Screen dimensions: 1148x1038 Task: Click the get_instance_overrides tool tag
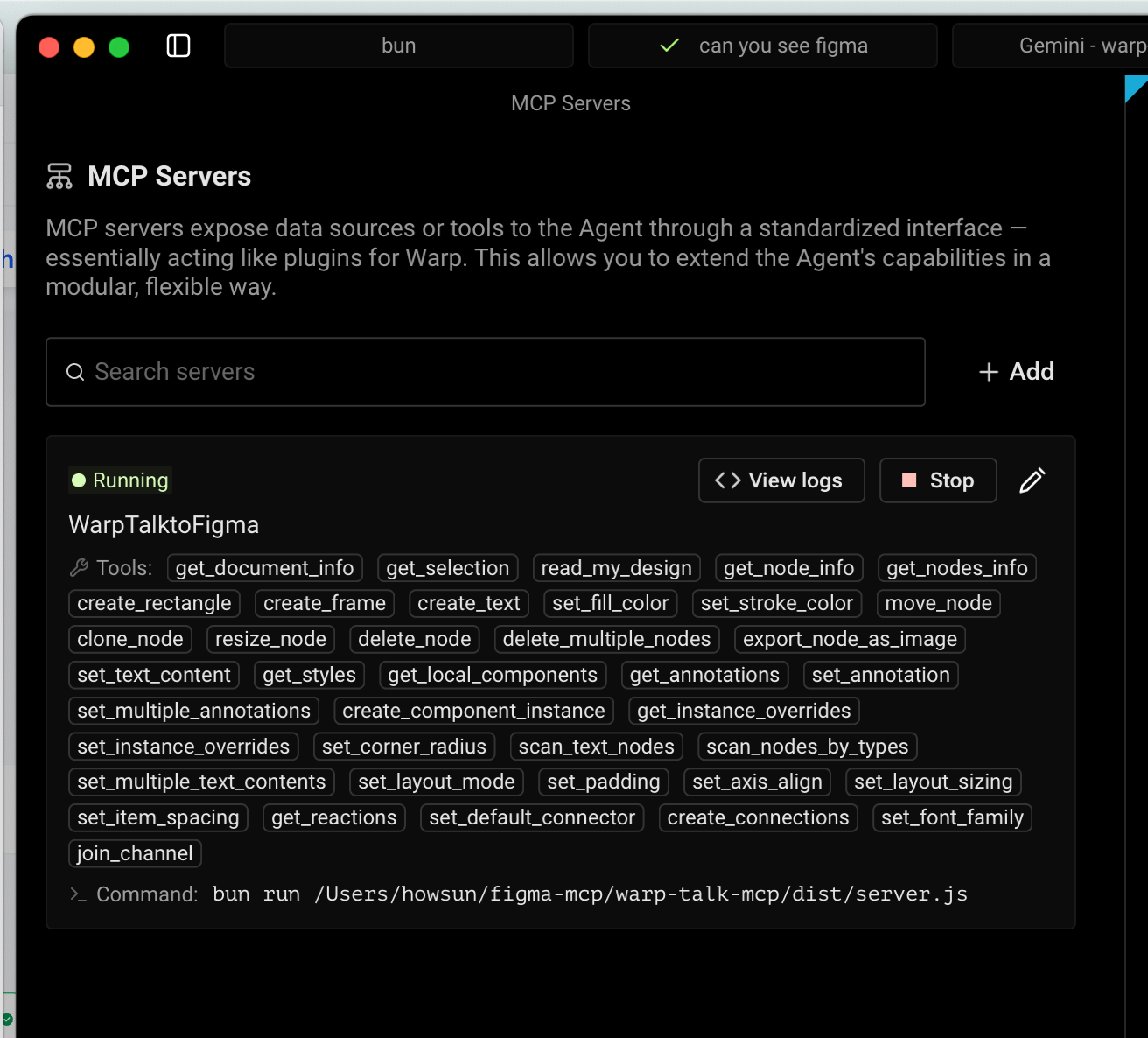(x=745, y=711)
